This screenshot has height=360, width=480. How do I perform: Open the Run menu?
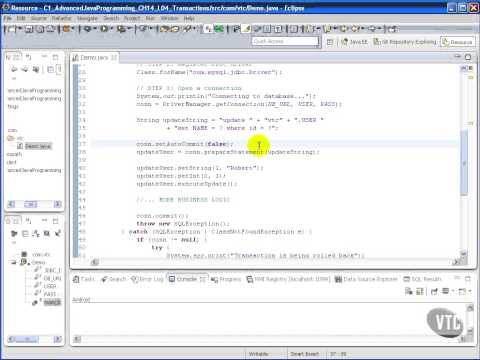click(150, 18)
